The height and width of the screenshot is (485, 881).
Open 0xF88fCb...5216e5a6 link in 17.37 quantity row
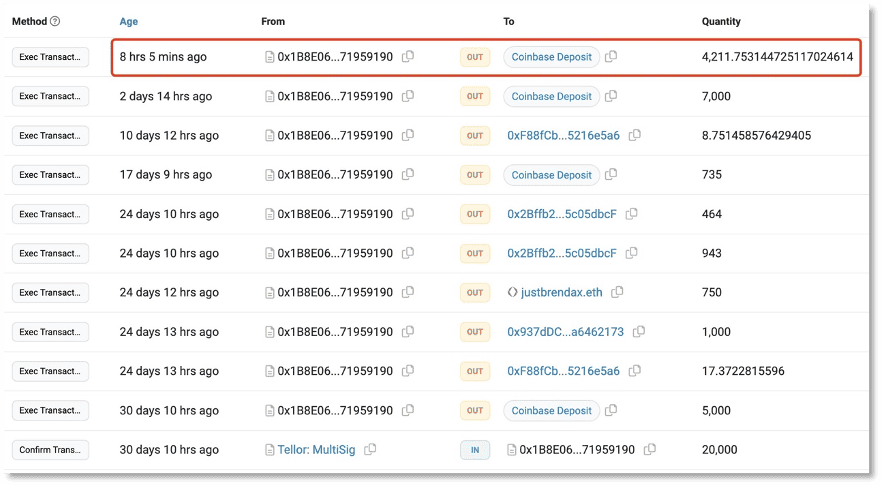click(x=563, y=371)
